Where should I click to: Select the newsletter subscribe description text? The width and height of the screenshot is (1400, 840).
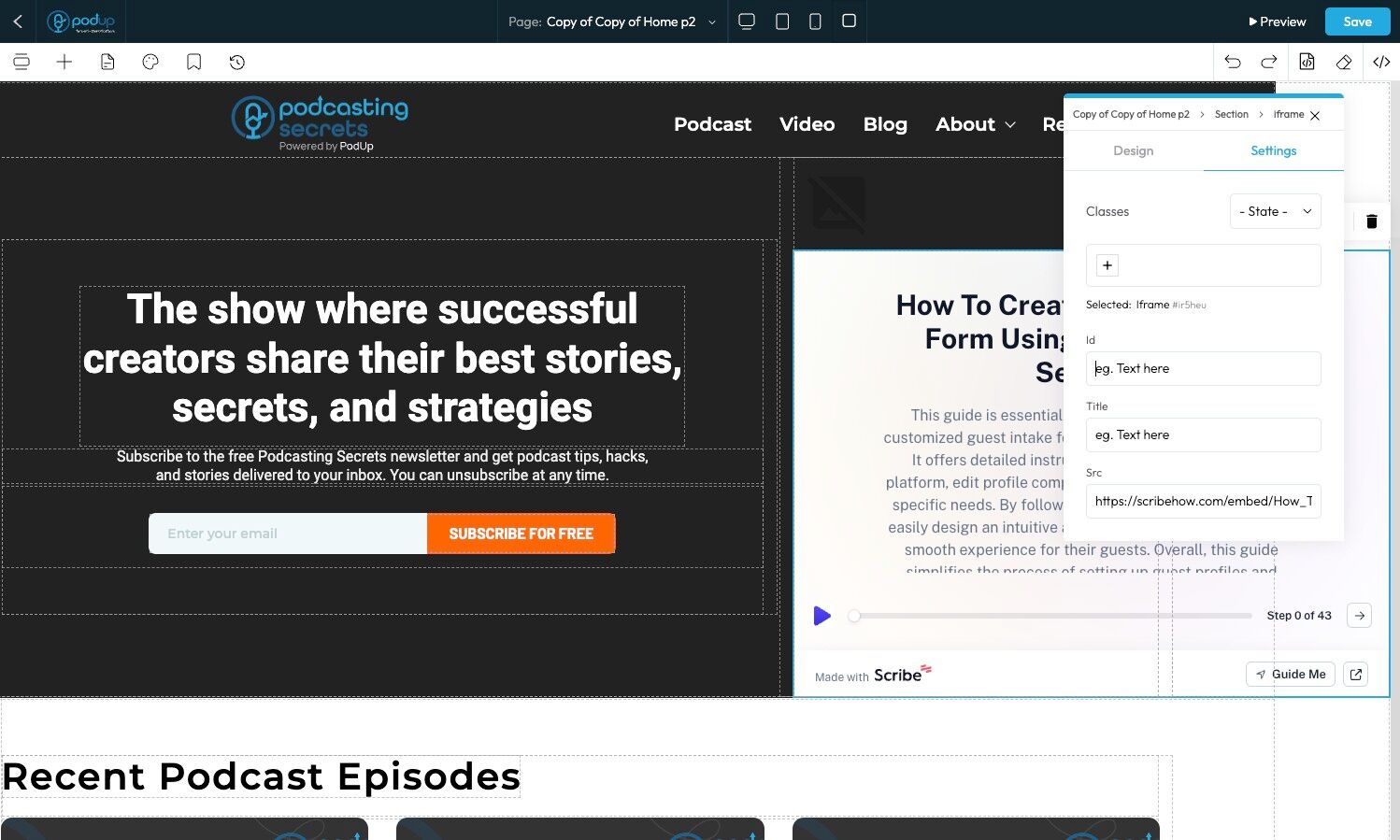382,465
